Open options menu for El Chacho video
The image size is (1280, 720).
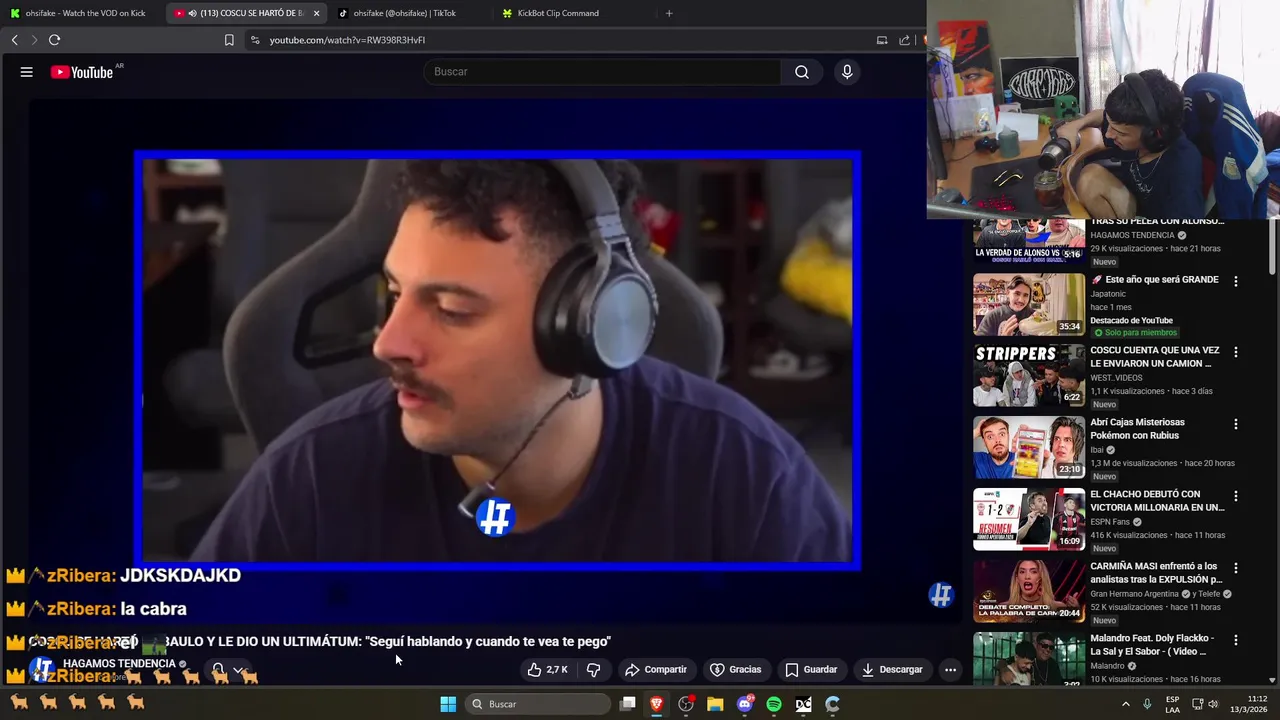pyautogui.click(x=1236, y=496)
